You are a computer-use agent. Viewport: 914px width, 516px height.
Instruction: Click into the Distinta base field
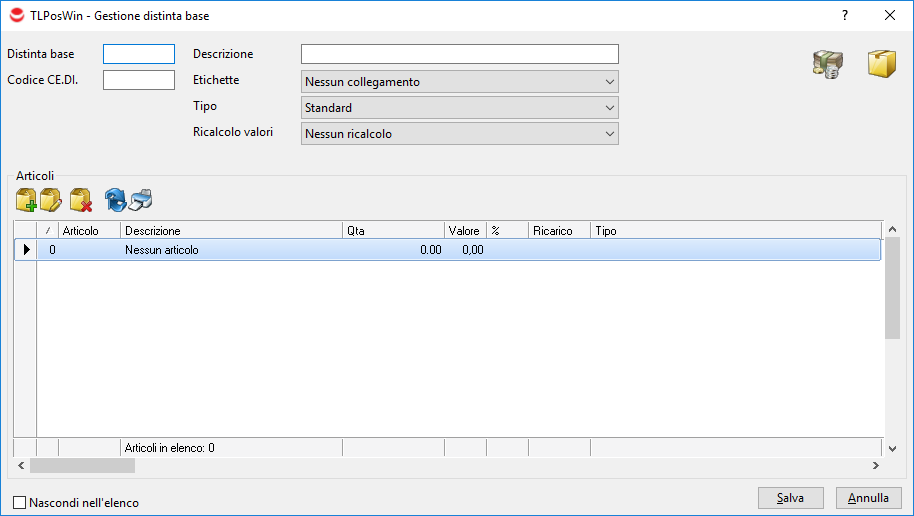[139, 54]
